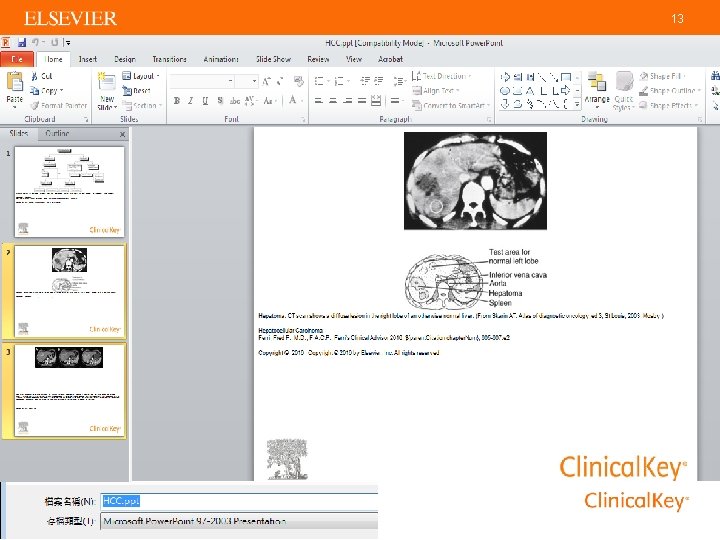Click the Reset slide button
The image size is (720, 540).
(x=137, y=90)
